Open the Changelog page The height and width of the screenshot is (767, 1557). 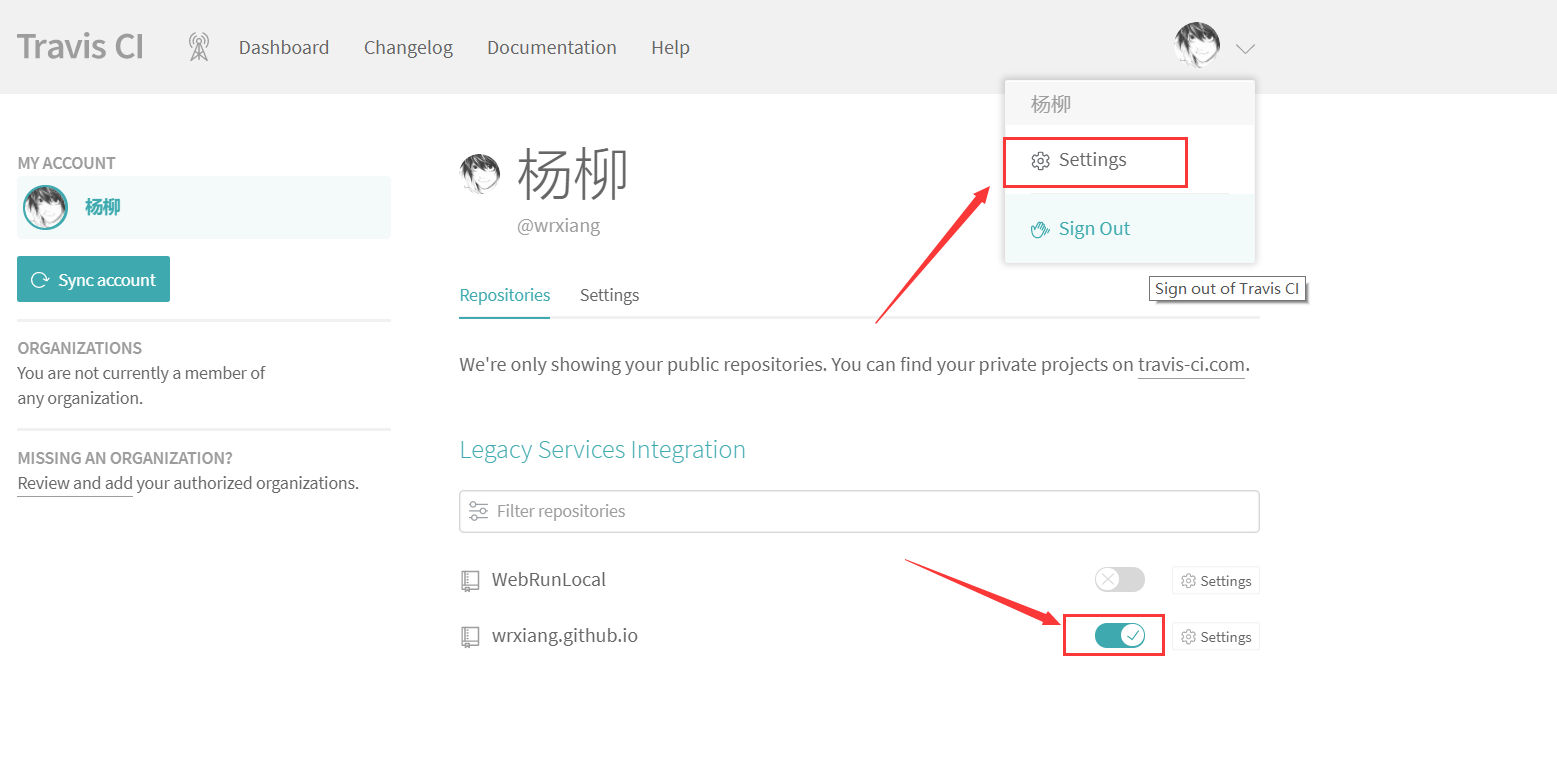pos(408,47)
